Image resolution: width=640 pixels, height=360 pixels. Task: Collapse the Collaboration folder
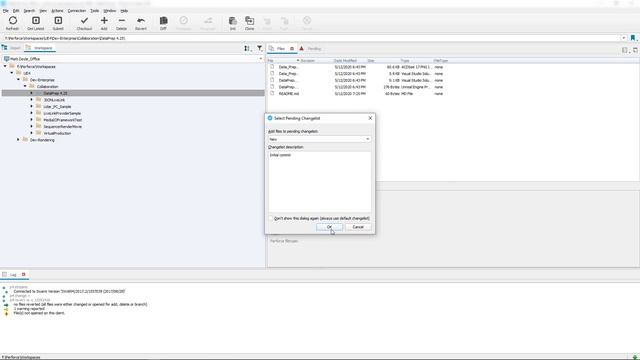tap(25, 86)
